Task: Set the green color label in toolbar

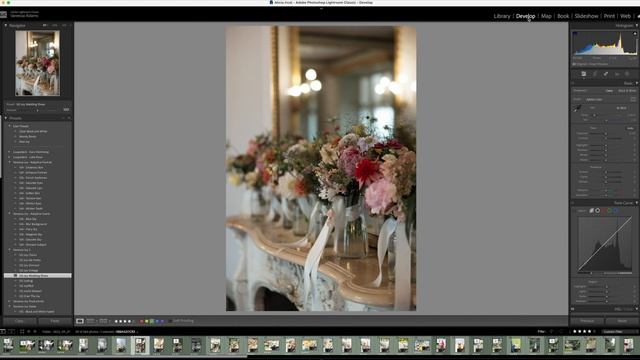Action: pyautogui.click(x=152, y=321)
